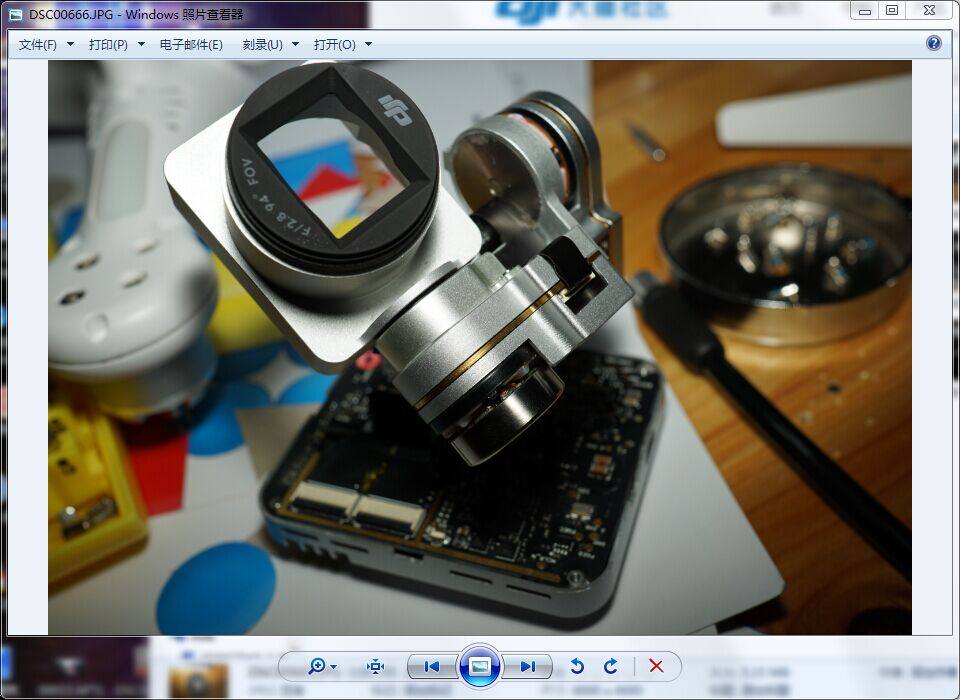Viewport: 960px width, 700px height.
Task: Expand the arrow next to 打印(P)
Action: (141, 44)
